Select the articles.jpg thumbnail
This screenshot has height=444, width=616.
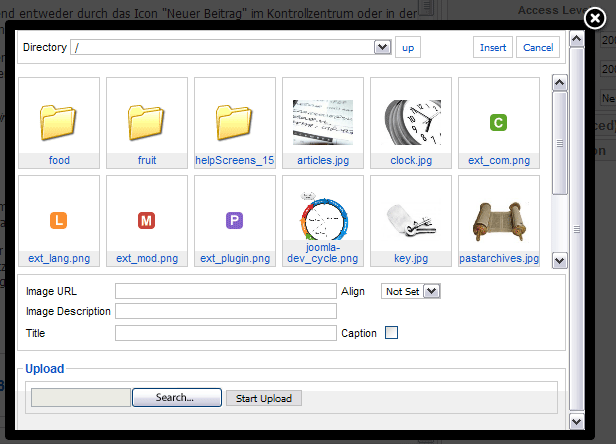pyautogui.click(x=323, y=122)
